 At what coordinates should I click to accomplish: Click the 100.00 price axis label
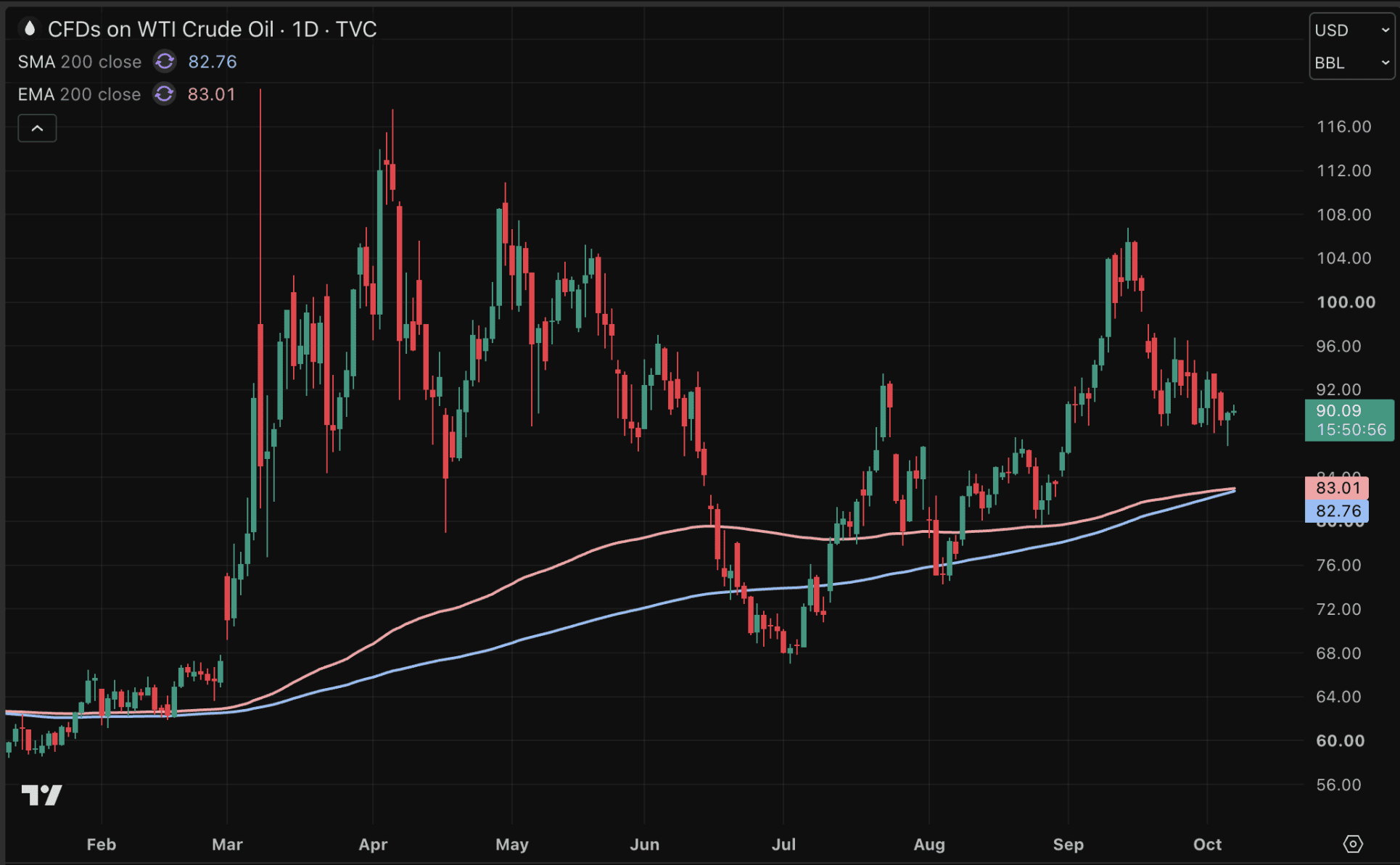pyautogui.click(x=1346, y=302)
